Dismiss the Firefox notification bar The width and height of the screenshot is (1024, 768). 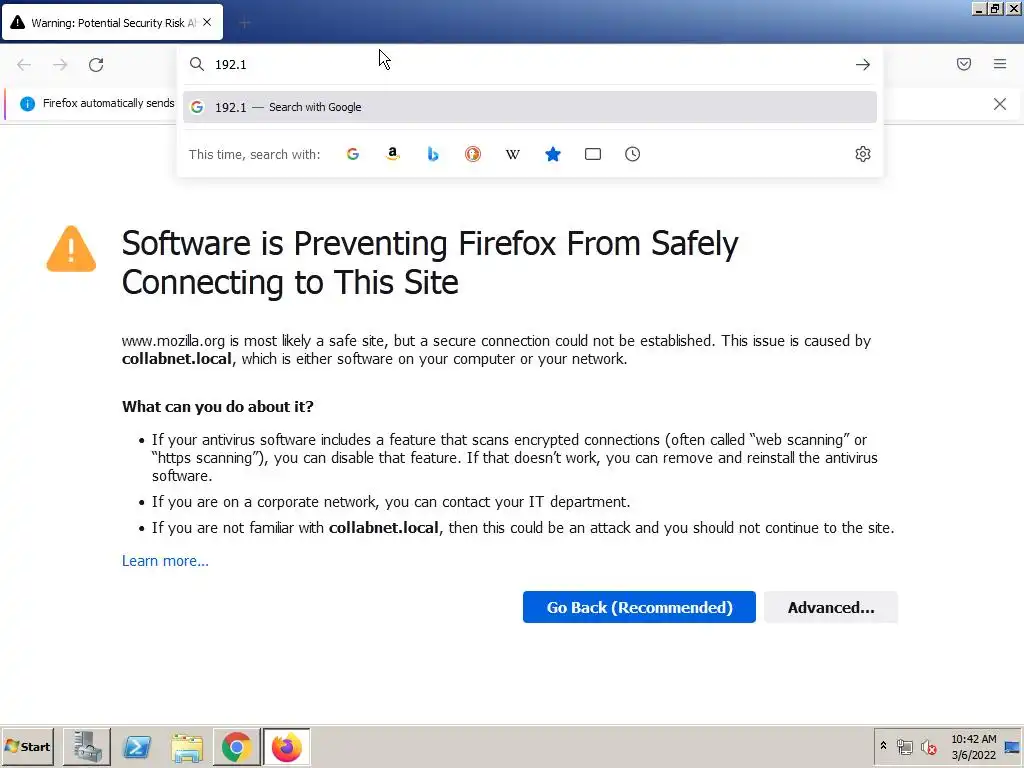point(1000,104)
